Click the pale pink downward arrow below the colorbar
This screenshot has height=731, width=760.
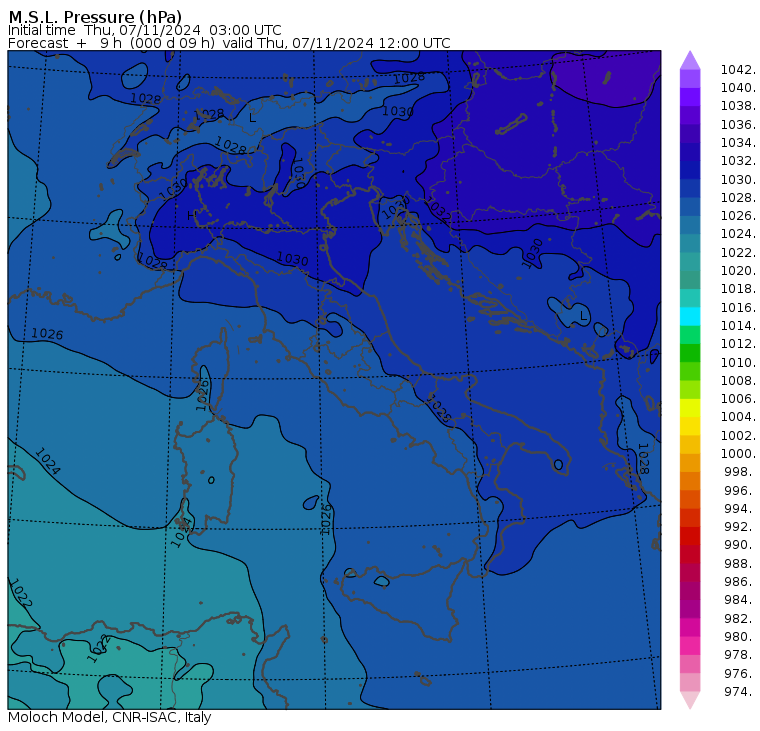pos(690,700)
